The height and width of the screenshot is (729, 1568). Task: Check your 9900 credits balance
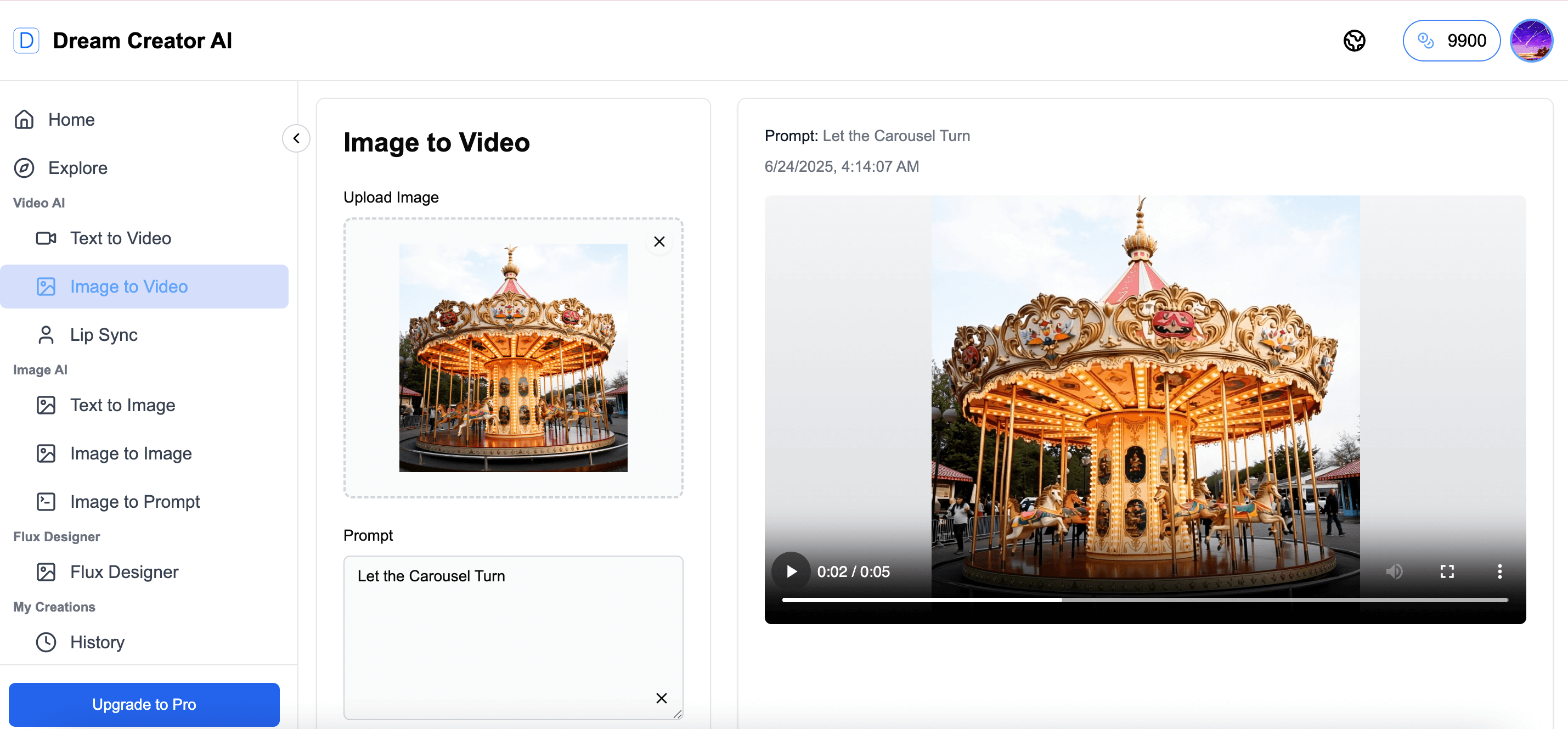tap(1451, 40)
